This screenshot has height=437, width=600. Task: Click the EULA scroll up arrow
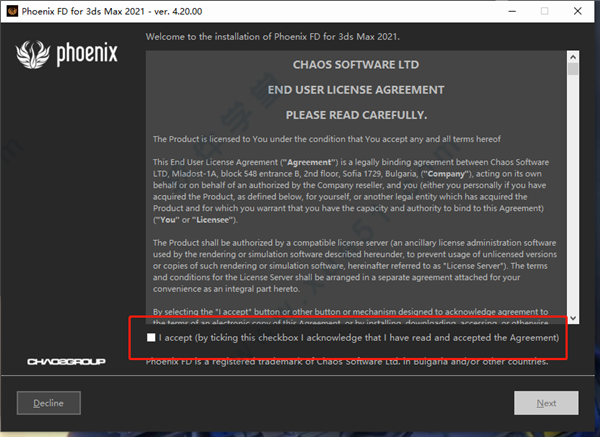(573, 57)
